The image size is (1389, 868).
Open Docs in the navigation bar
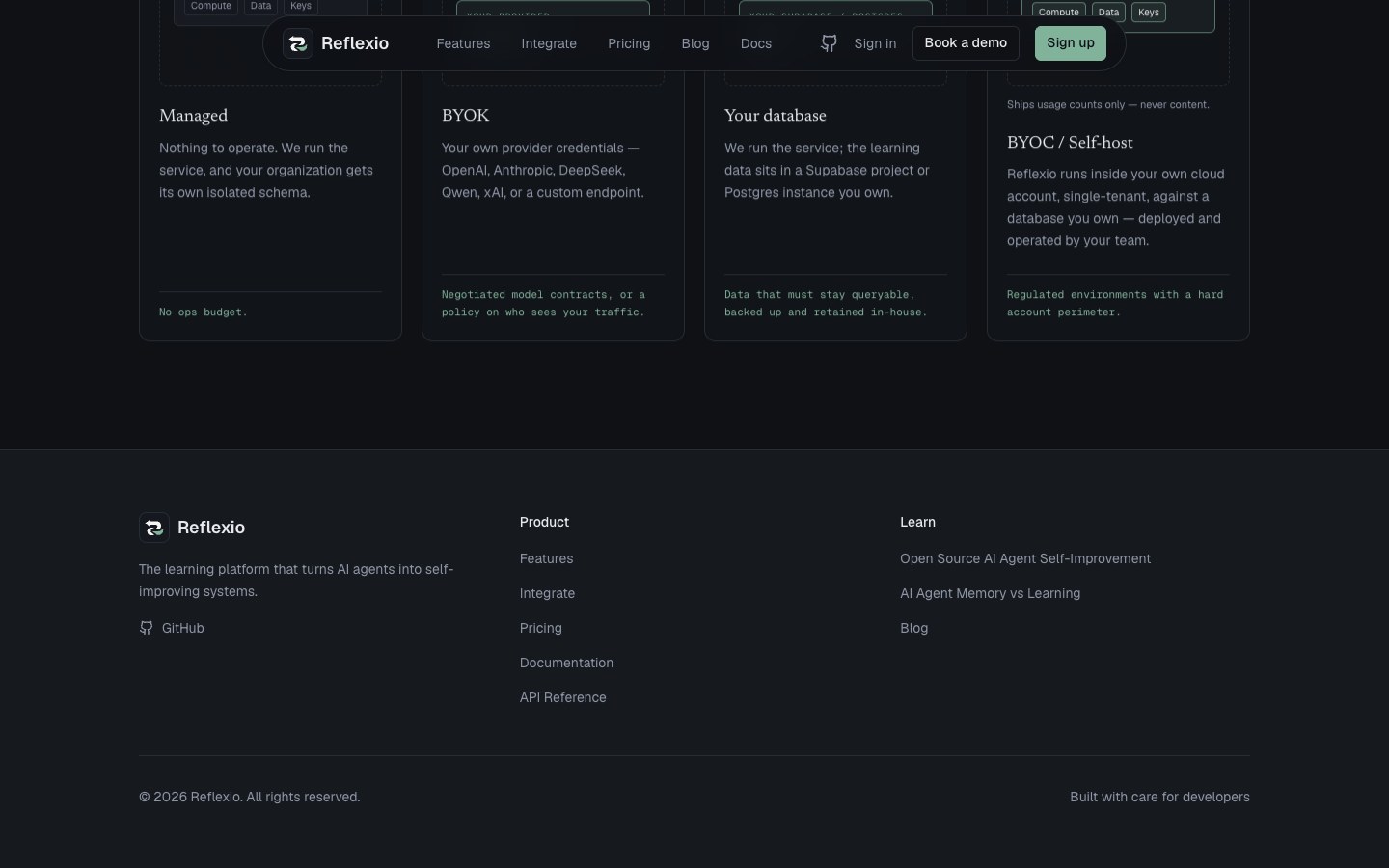click(x=756, y=43)
